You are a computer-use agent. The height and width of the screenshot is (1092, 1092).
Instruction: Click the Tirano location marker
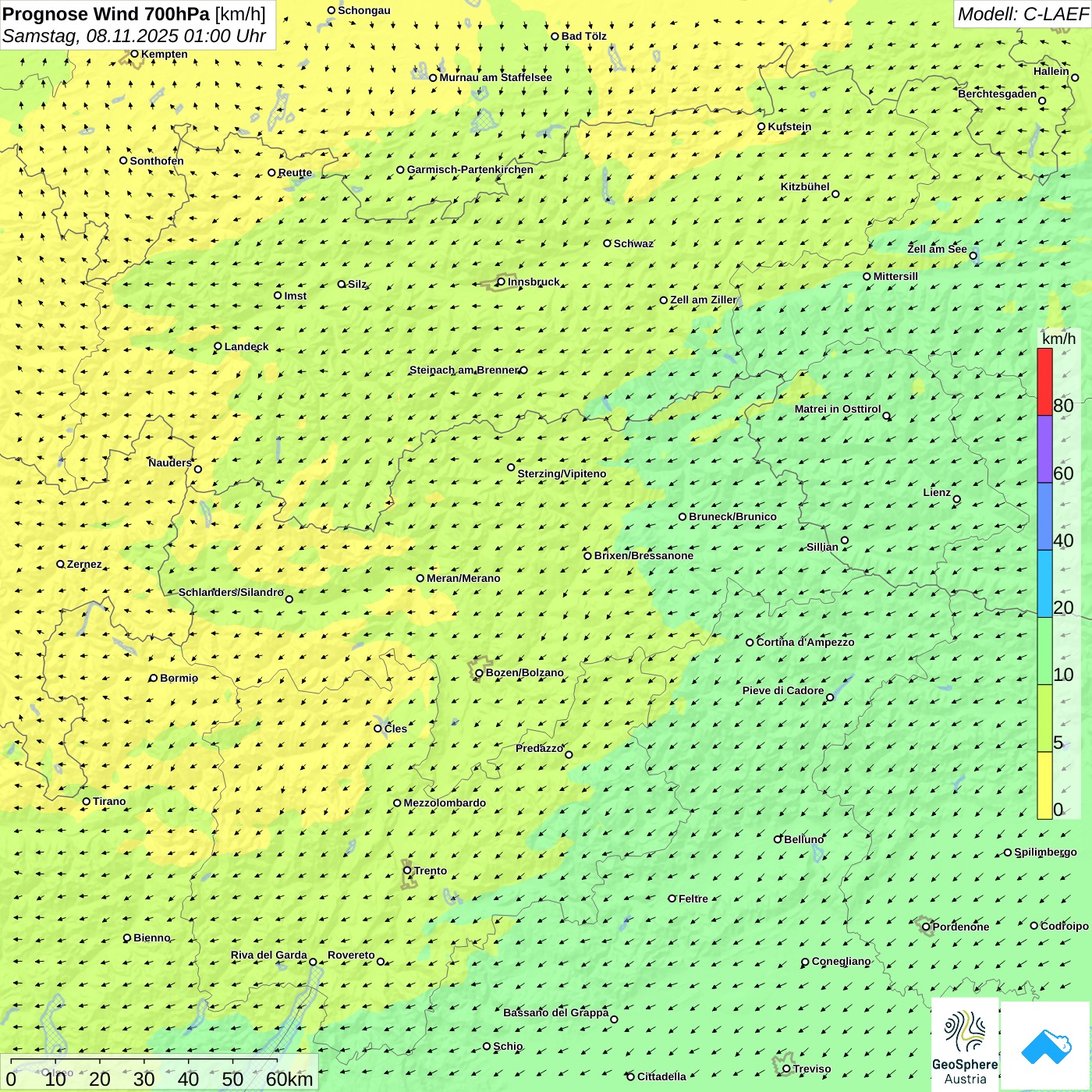(x=87, y=801)
